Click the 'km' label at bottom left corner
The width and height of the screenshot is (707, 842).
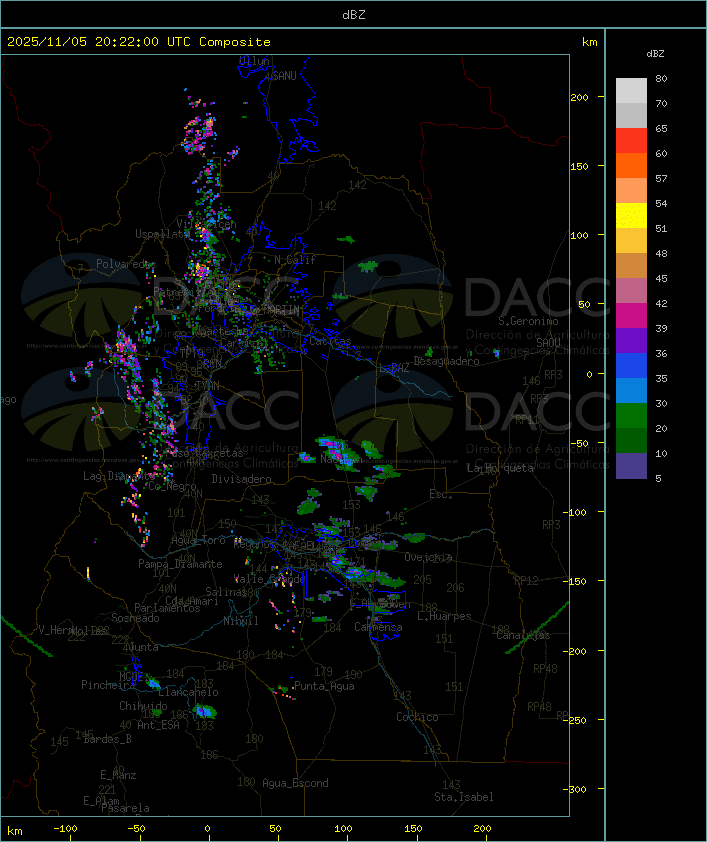(14, 831)
